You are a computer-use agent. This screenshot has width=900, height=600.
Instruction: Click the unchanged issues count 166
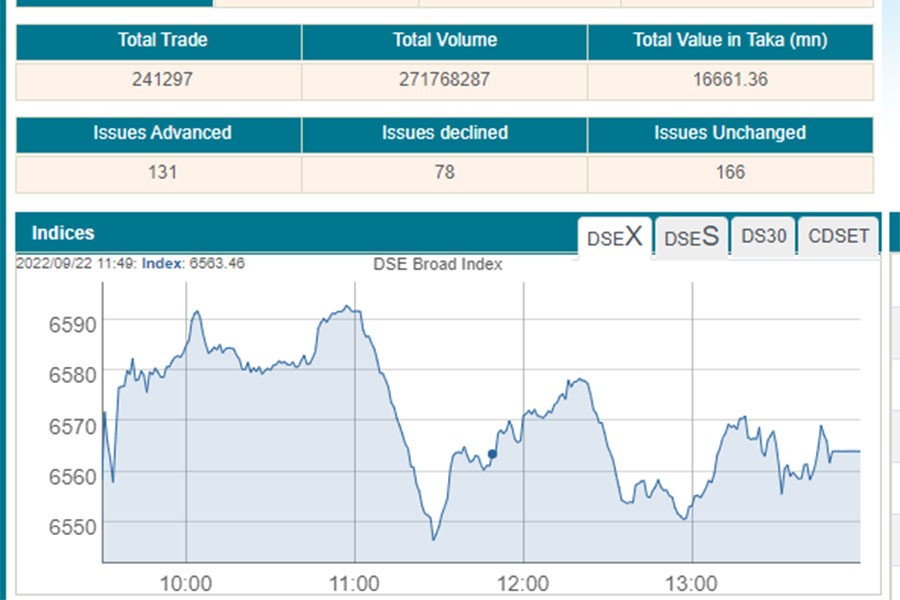[730, 172]
